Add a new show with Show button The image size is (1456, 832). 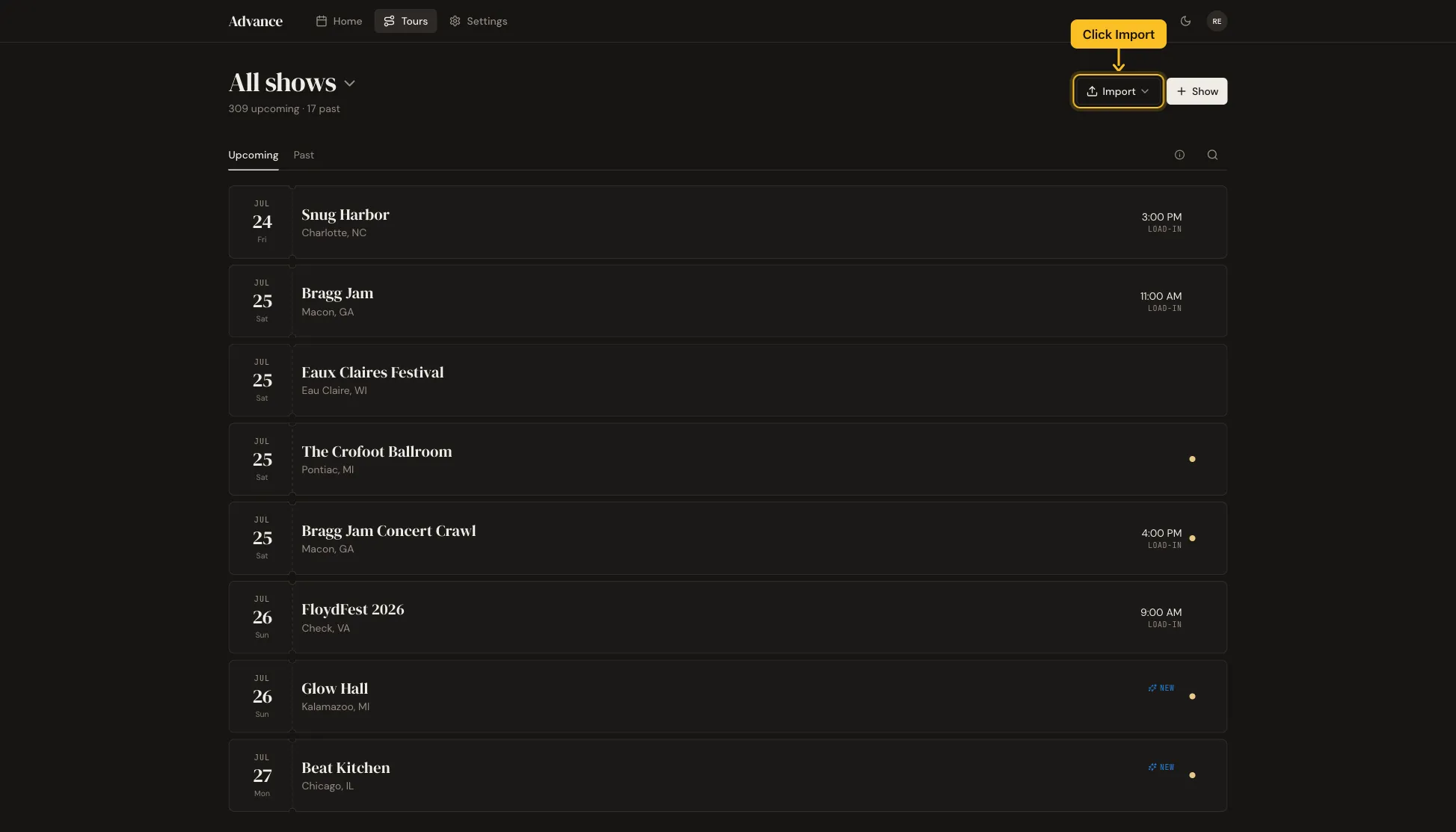tap(1197, 91)
